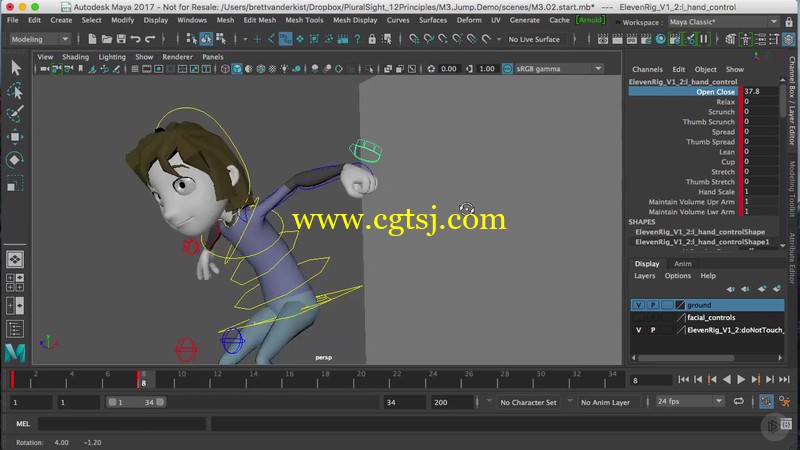Go to end of playback range
This screenshot has width=800, height=450.
(785, 380)
